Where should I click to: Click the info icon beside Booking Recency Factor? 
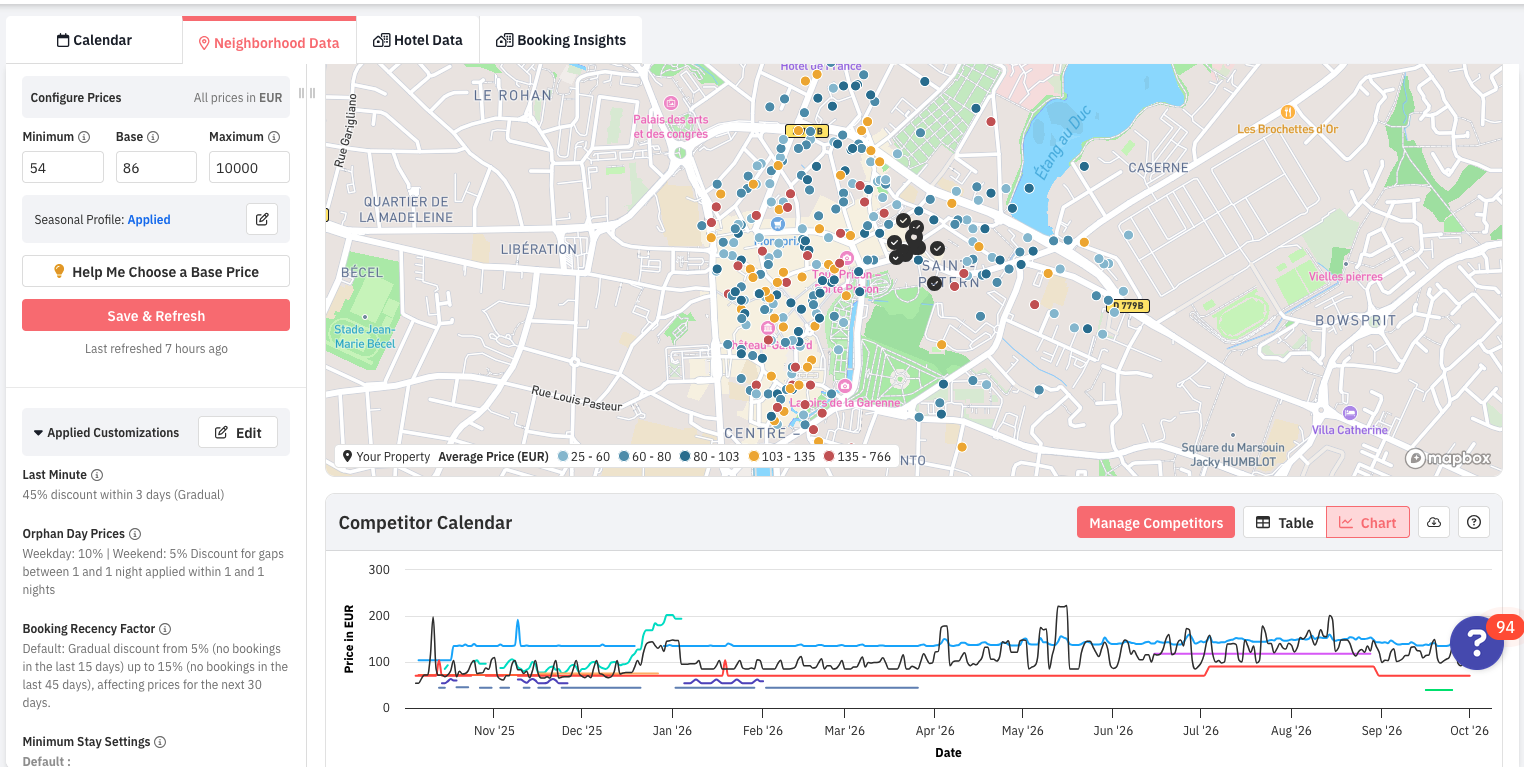[165, 629]
